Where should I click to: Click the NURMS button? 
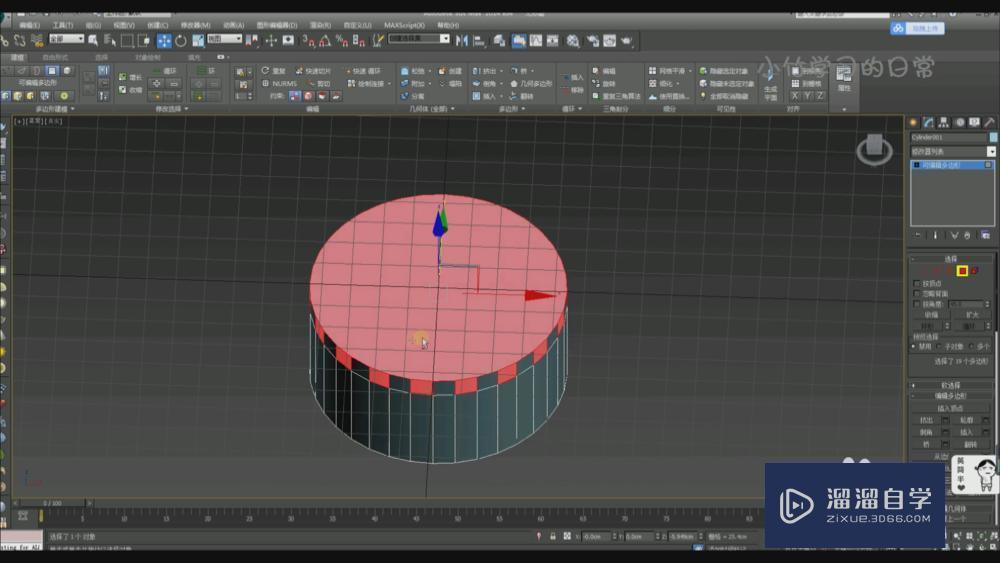279,84
